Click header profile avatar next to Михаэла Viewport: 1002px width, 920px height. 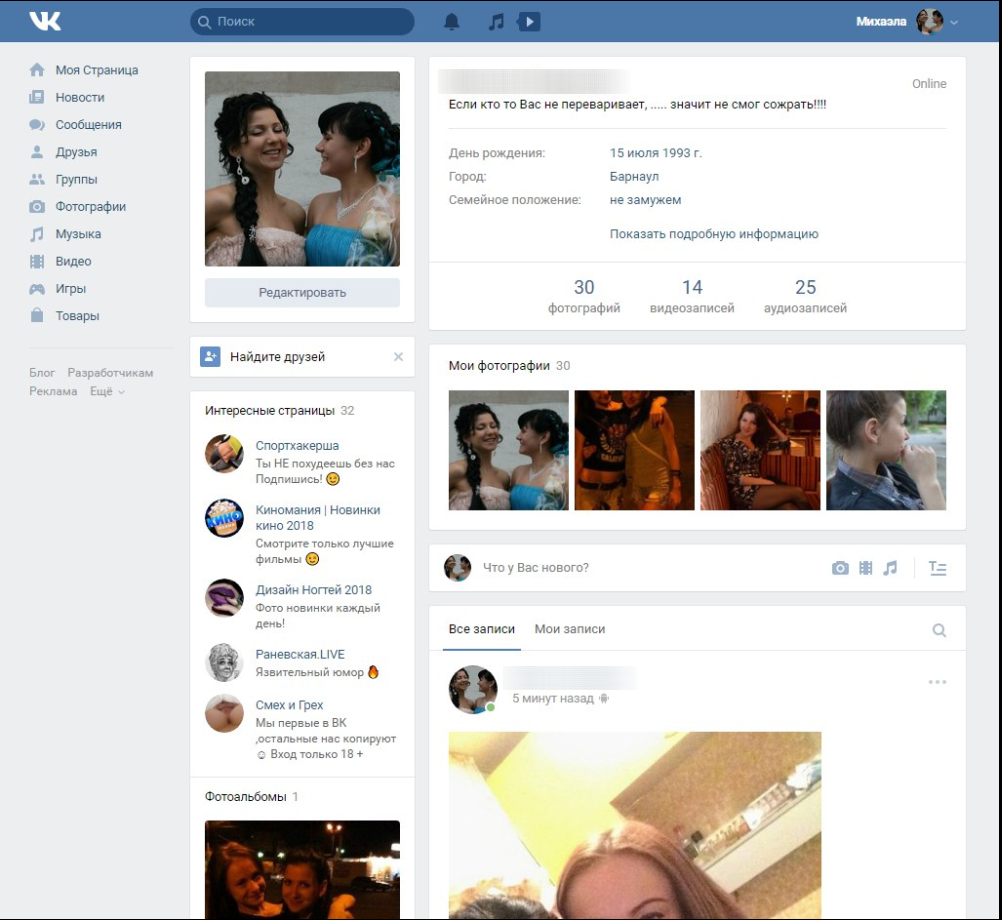click(x=930, y=22)
